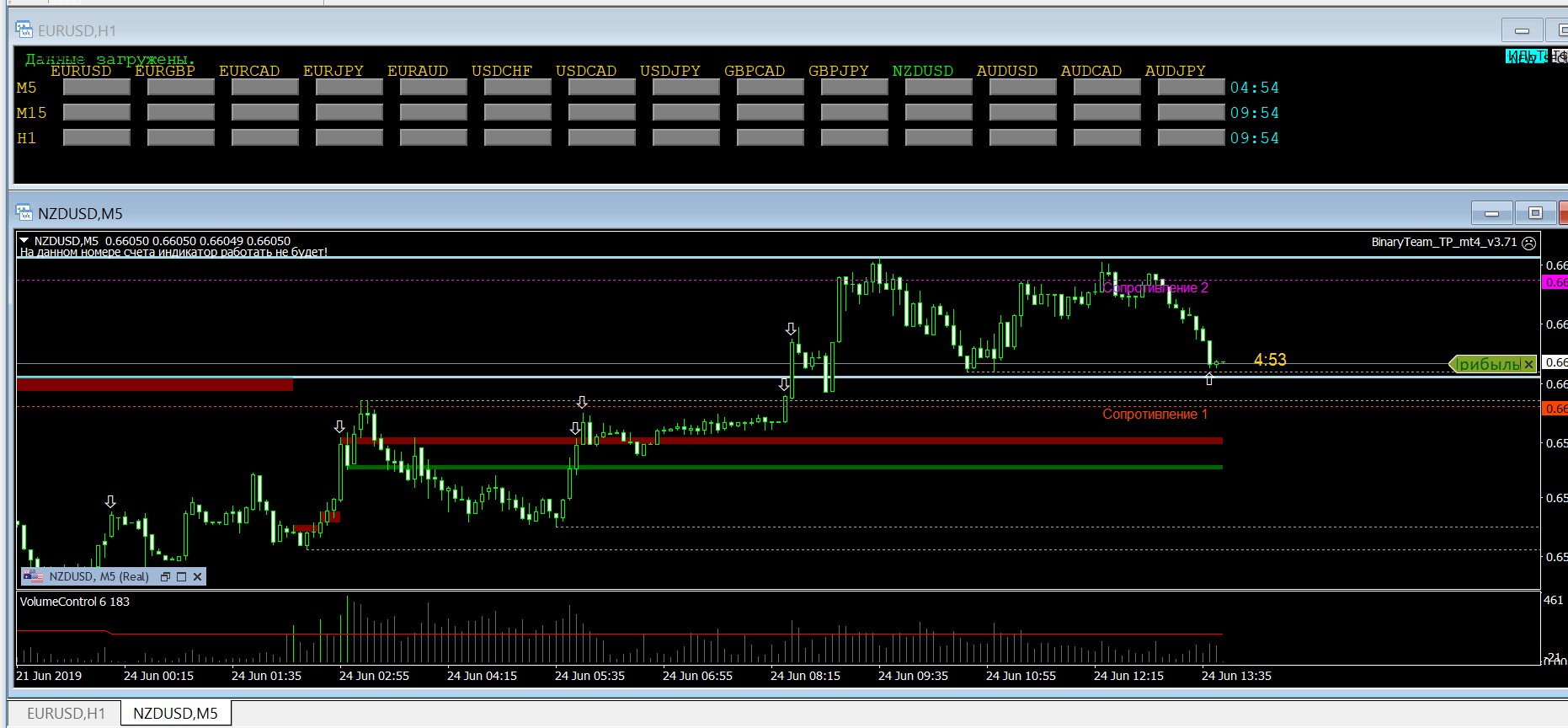Click the Сопротивление 1 resistance line label
Image resolution: width=1568 pixels, height=728 pixels.
(x=1155, y=414)
